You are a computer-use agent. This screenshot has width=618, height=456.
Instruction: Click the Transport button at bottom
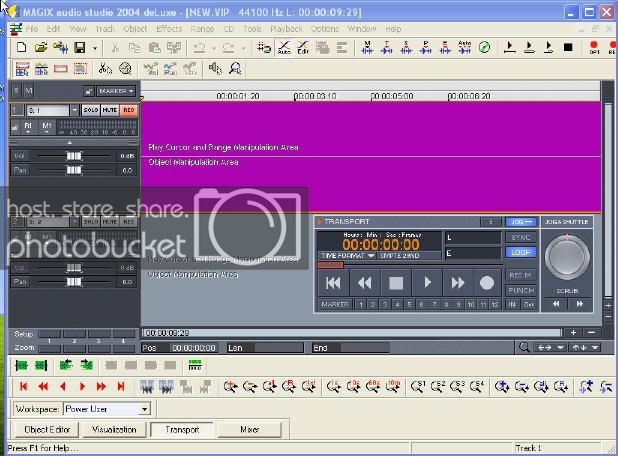(x=182, y=429)
